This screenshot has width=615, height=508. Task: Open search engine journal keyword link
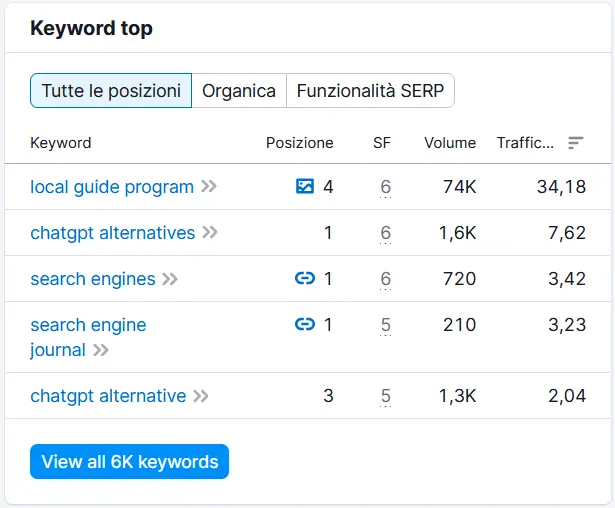click(88, 325)
